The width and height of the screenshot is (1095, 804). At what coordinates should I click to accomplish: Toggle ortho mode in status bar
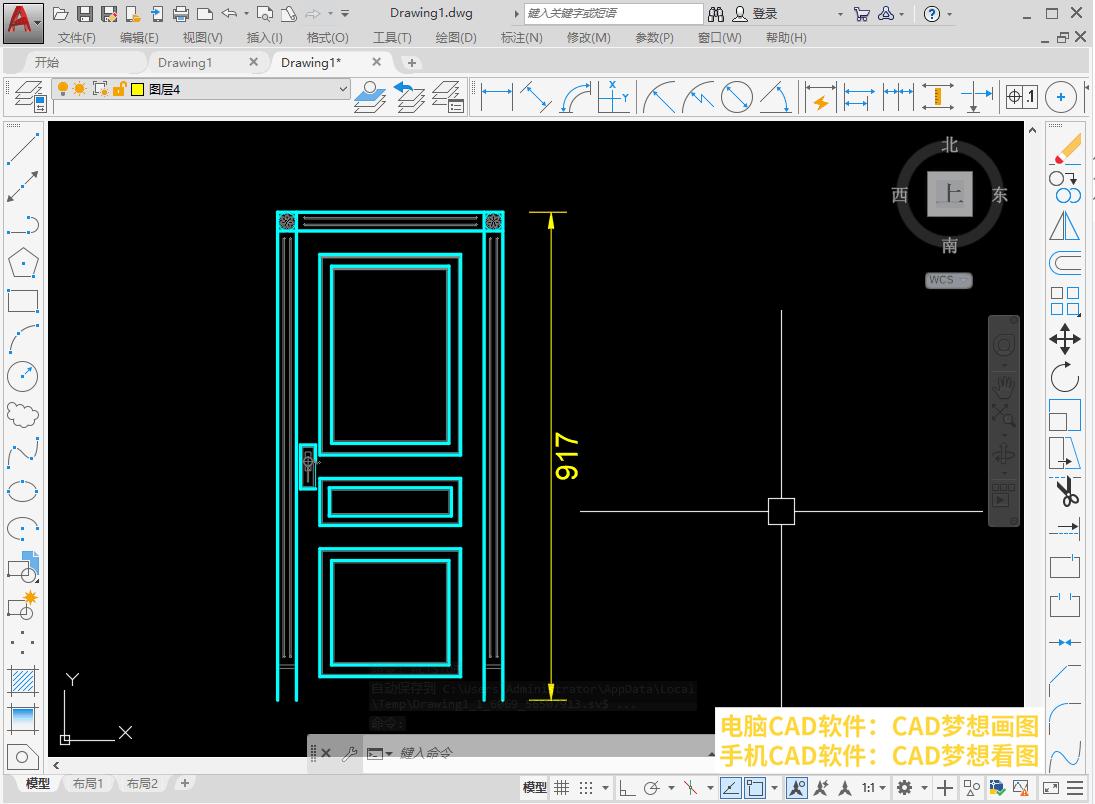(627, 788)
